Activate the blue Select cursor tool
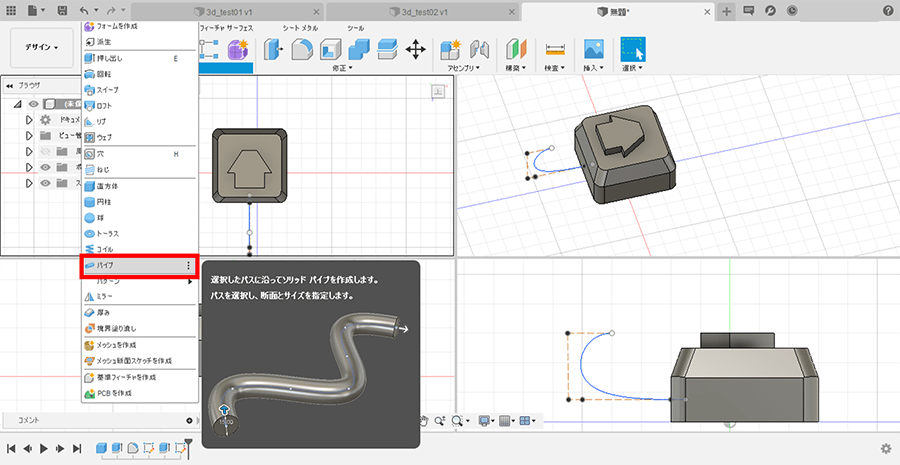900x465 pixels. coord(632,49)
